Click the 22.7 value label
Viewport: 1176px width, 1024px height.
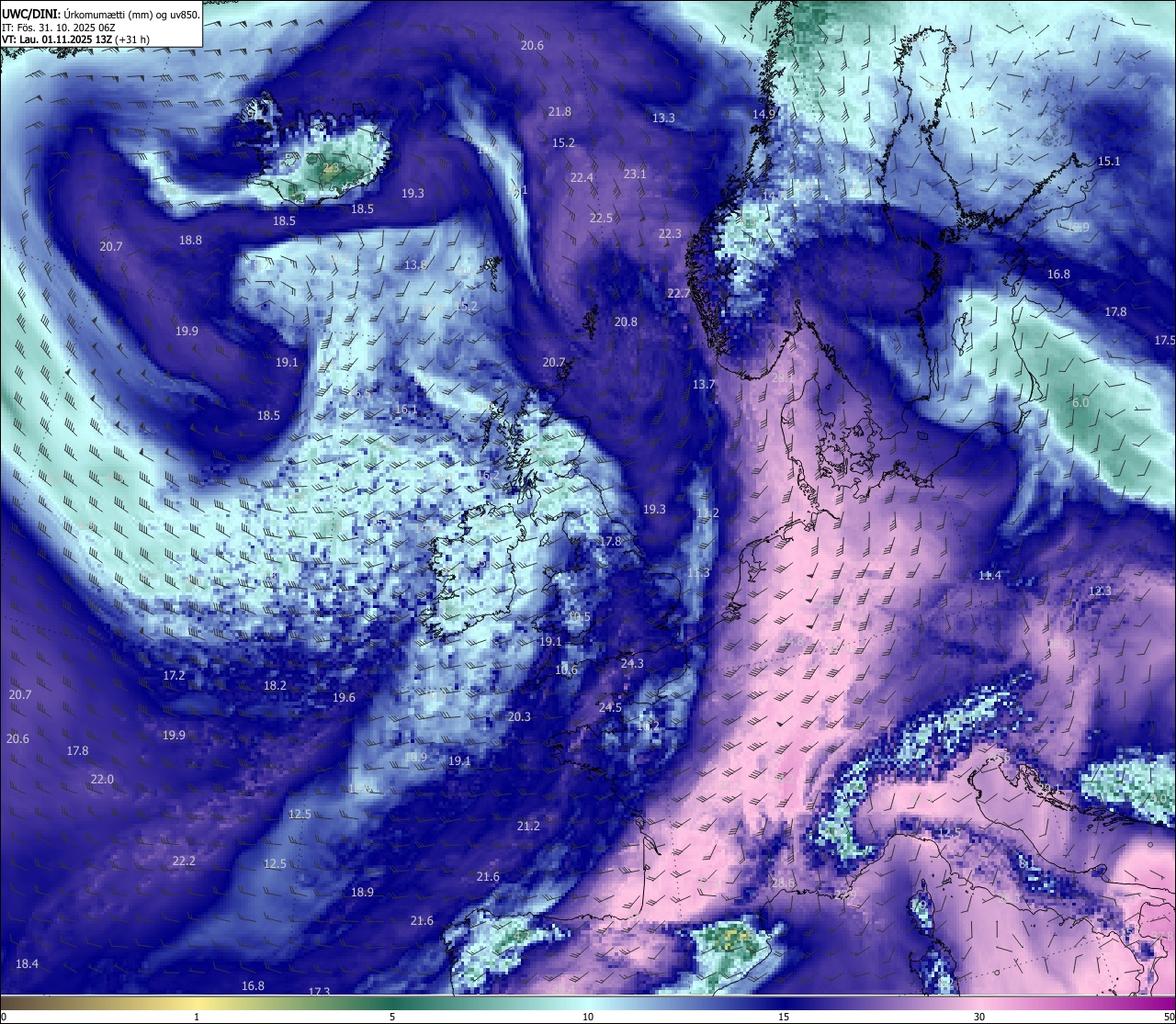click(678, 294)
